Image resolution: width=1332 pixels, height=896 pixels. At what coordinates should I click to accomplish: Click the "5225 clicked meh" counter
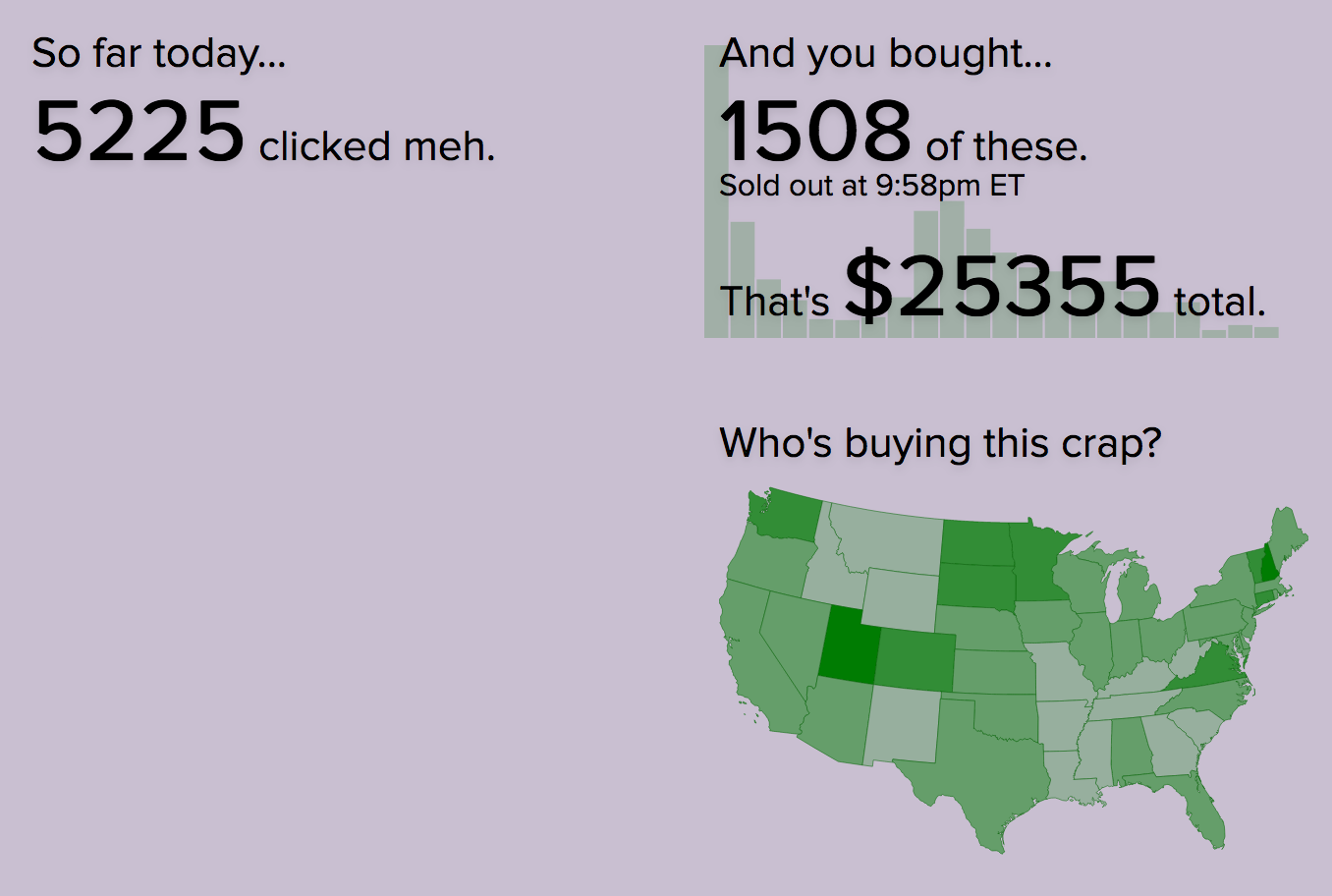click(x=263, y=133)
